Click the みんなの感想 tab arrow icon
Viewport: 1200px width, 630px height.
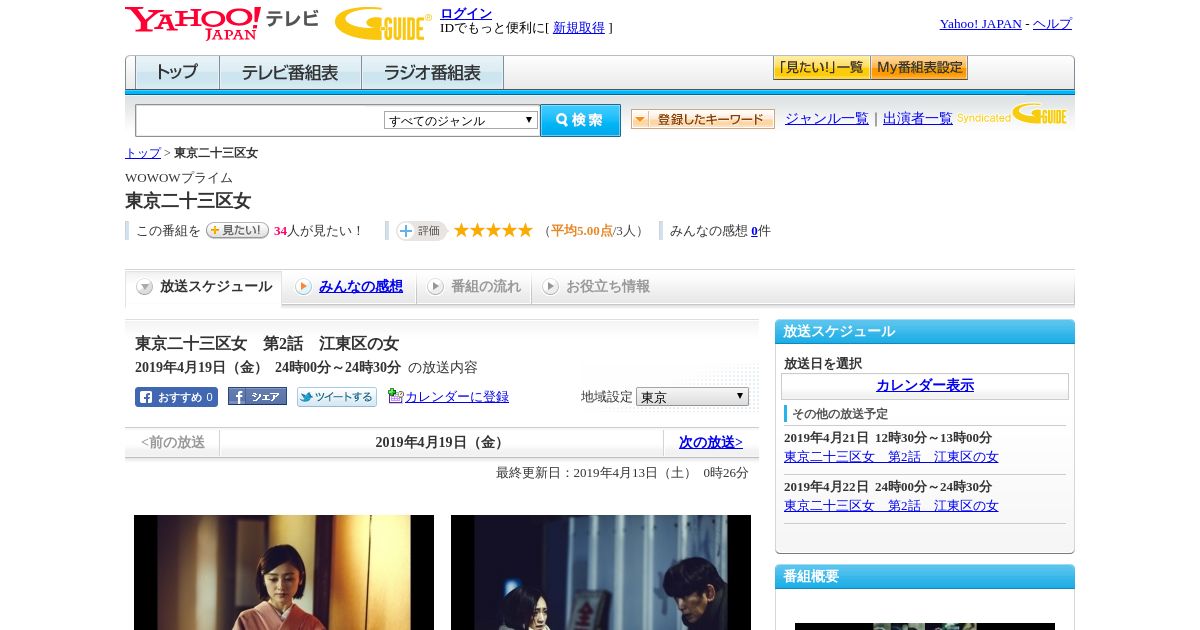(x=303, y=287)
